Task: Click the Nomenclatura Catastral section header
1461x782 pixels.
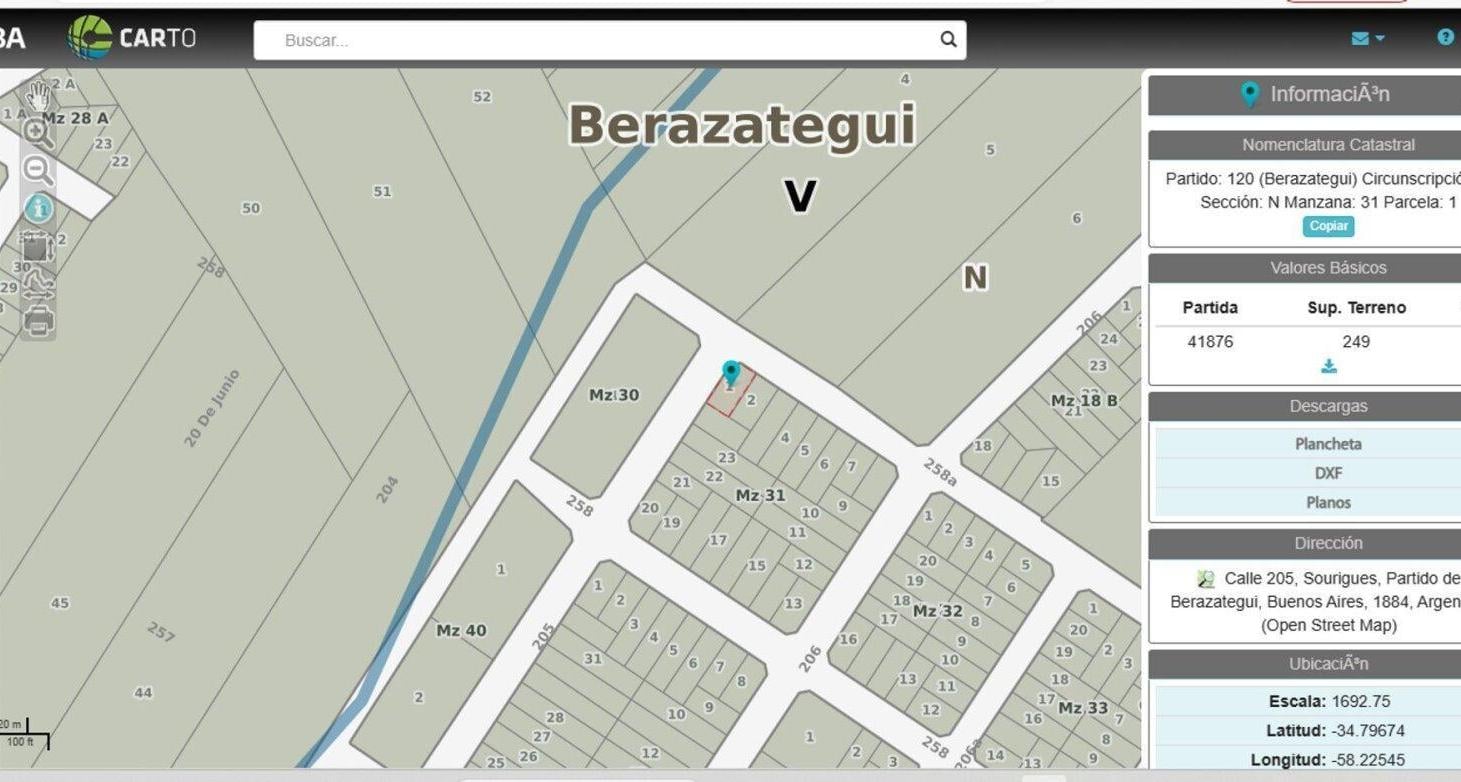Action: [x=1305, y=145]
